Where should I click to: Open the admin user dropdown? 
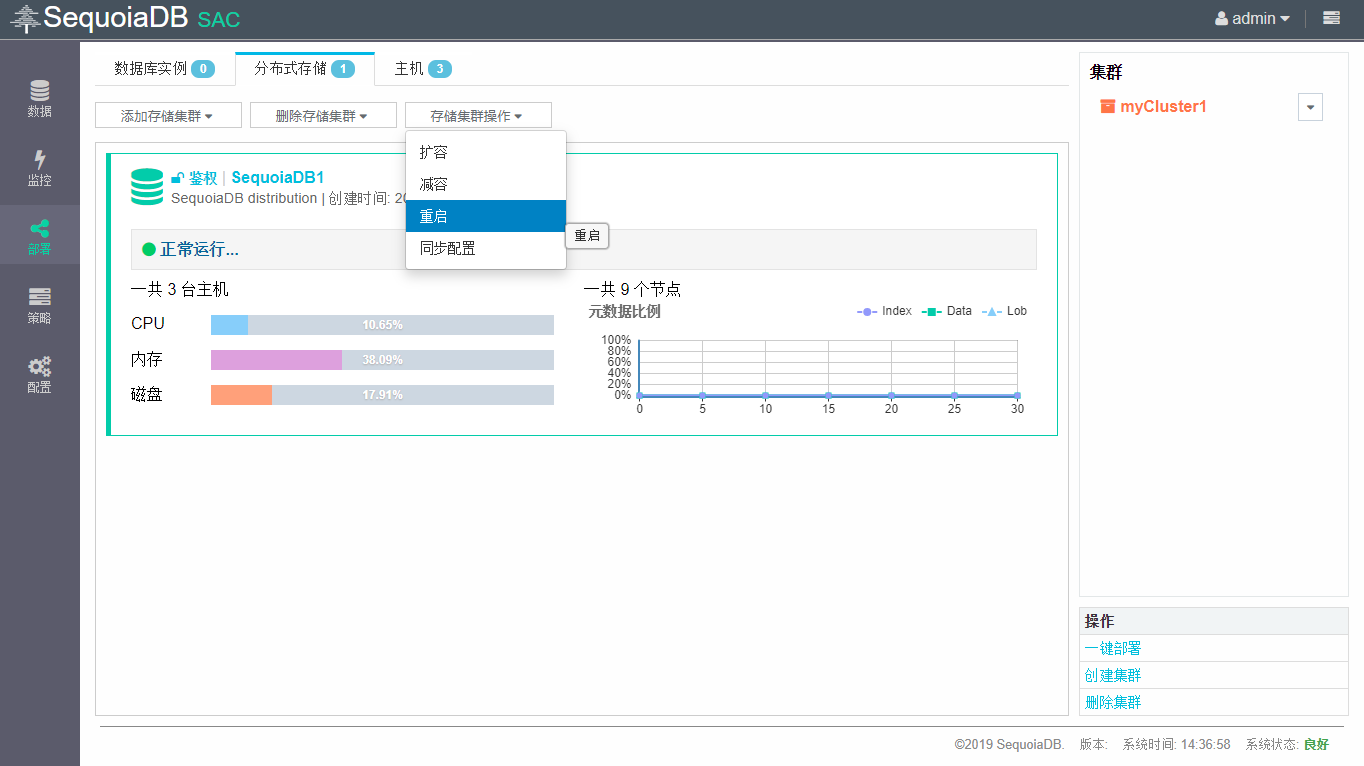(1252, 18)
